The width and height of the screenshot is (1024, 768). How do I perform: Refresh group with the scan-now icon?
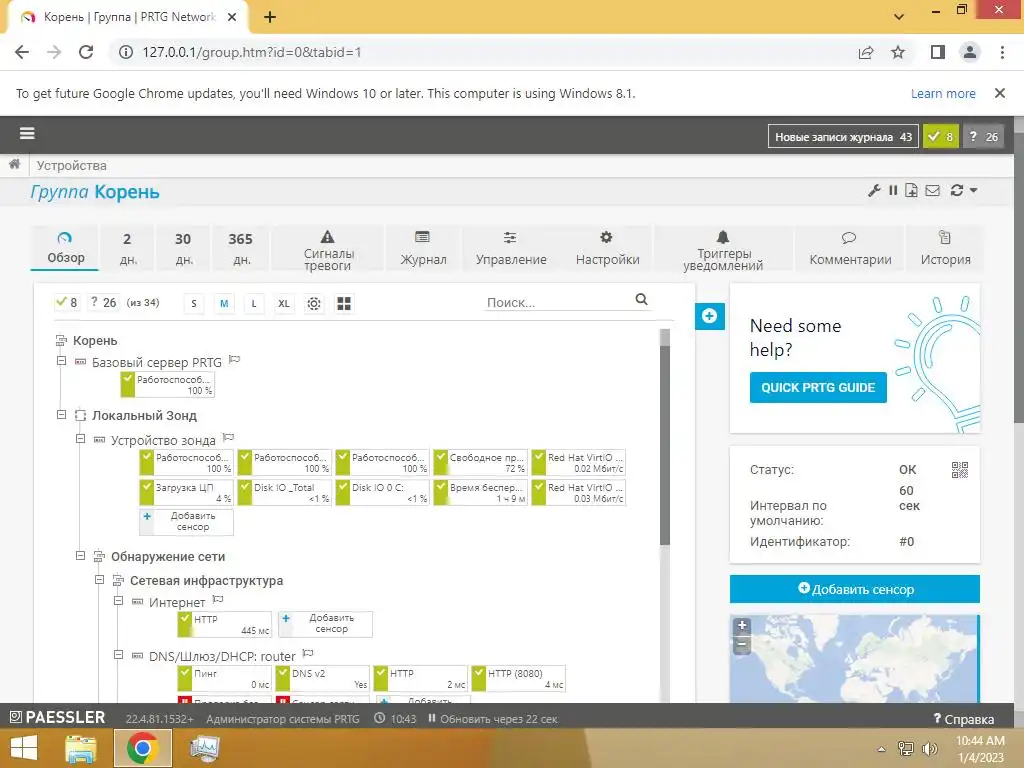957,191
